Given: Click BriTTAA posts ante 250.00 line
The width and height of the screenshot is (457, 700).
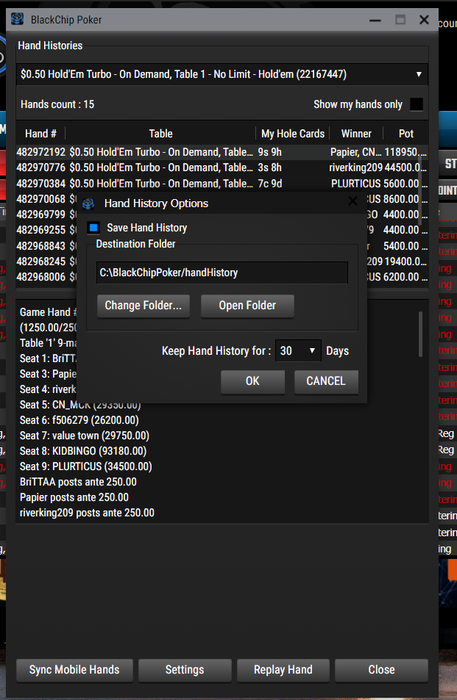Looking at the screenshot, I should point(78,482).
